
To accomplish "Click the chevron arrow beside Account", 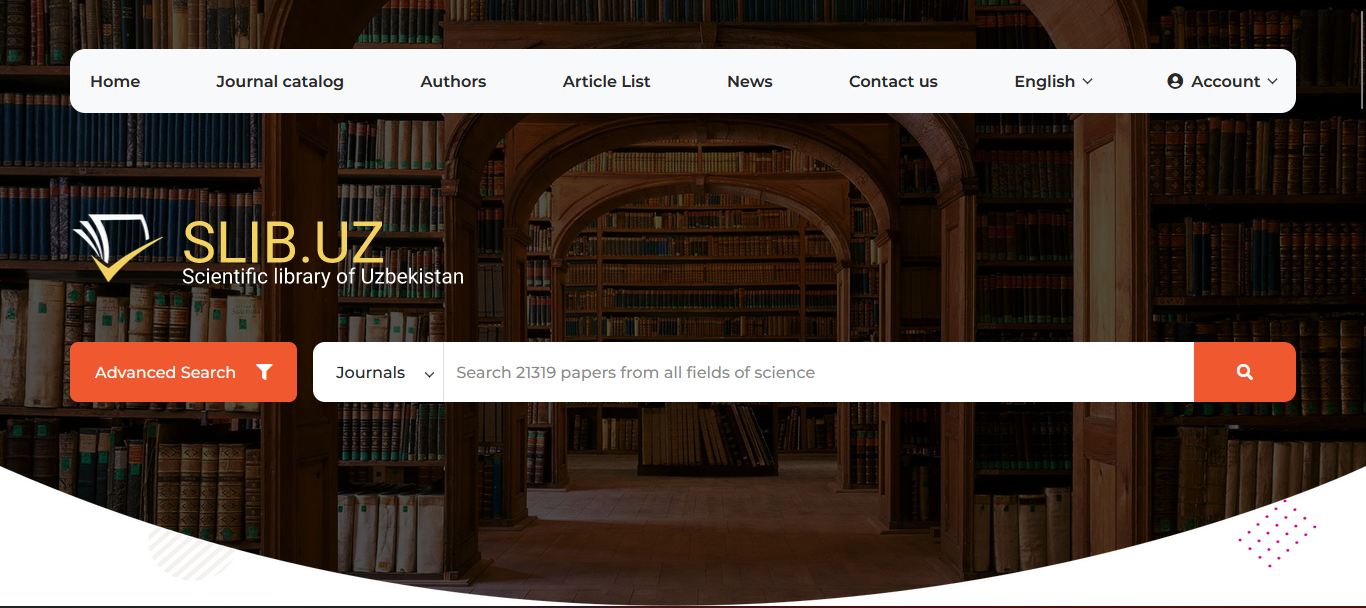I will click(x=1273, y=82).
